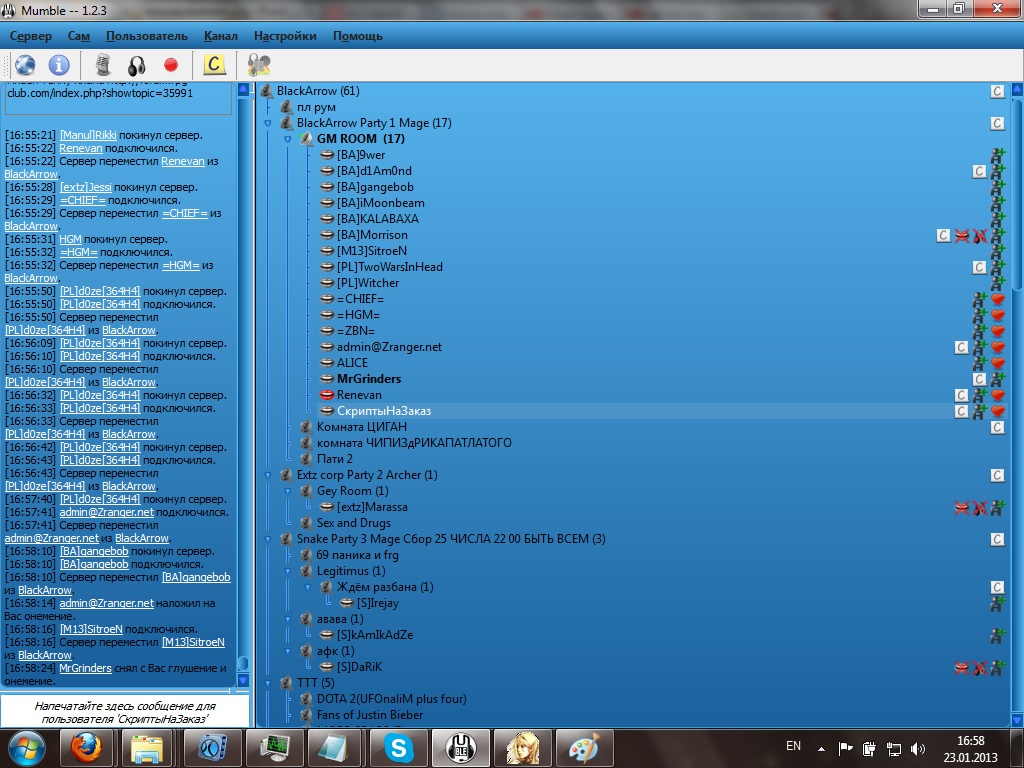Click comment icon on Ждём разбана channel

(997, 587)
